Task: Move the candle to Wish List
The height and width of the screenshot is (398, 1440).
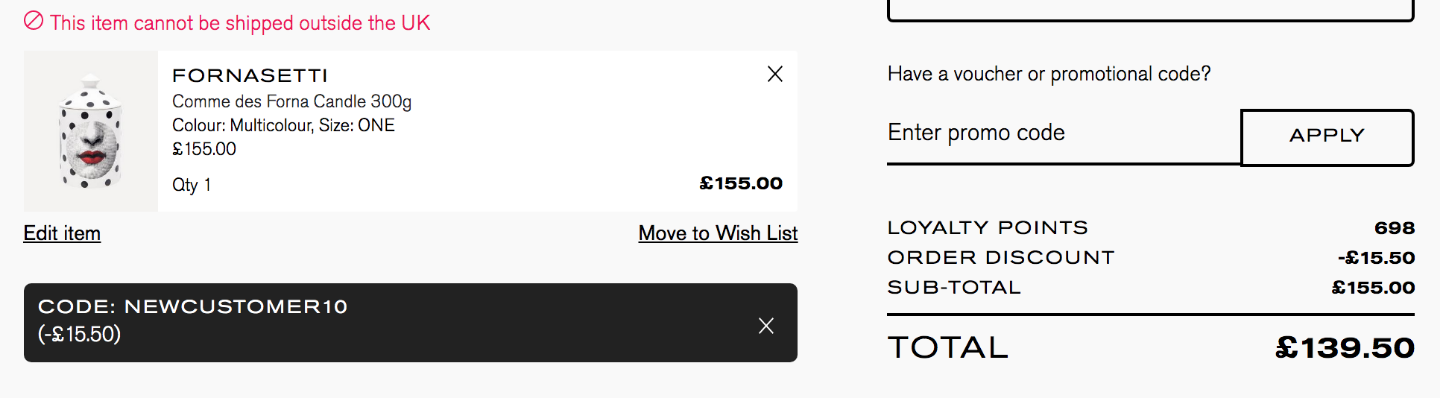Action: pyautogui.click(x=718, y=234)
